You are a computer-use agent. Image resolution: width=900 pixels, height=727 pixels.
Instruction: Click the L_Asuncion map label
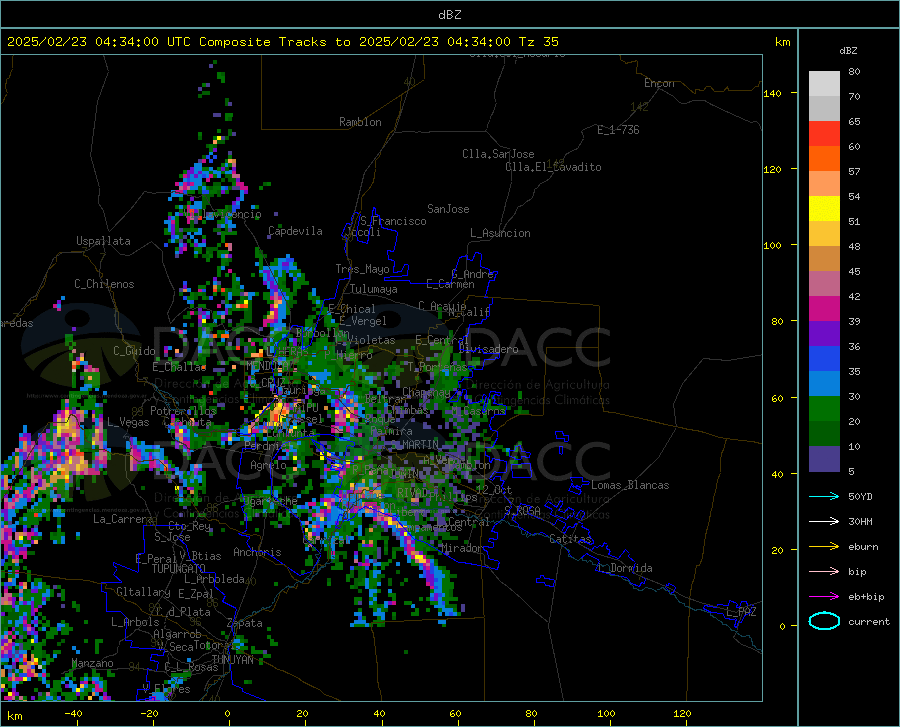pos(500,233)
